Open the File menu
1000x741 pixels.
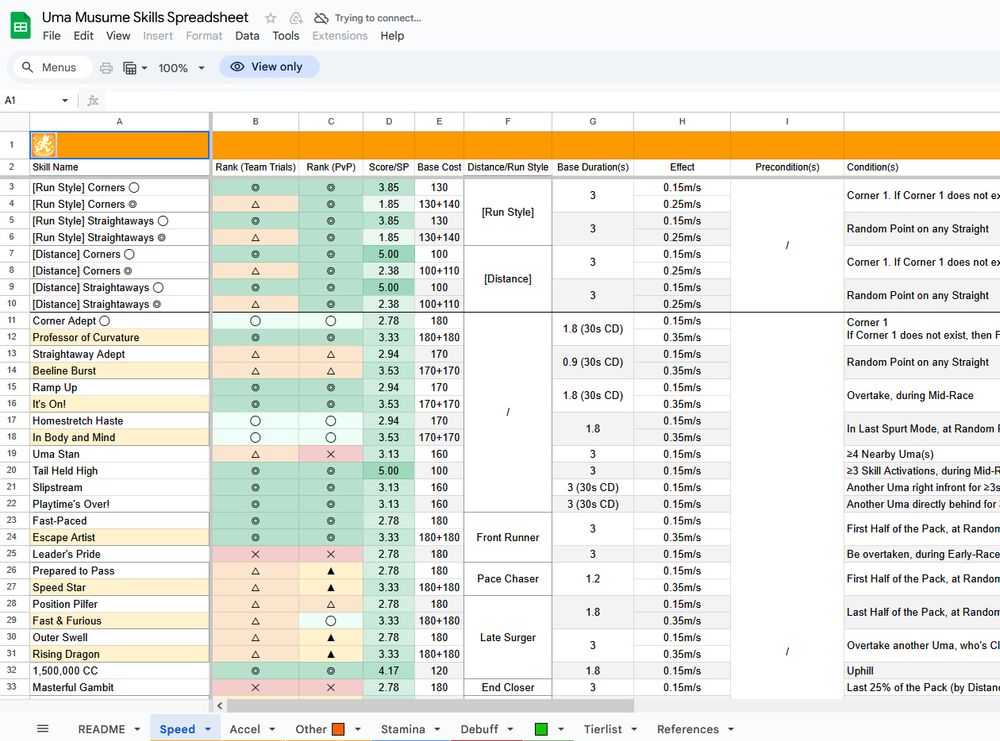(52, 36)
